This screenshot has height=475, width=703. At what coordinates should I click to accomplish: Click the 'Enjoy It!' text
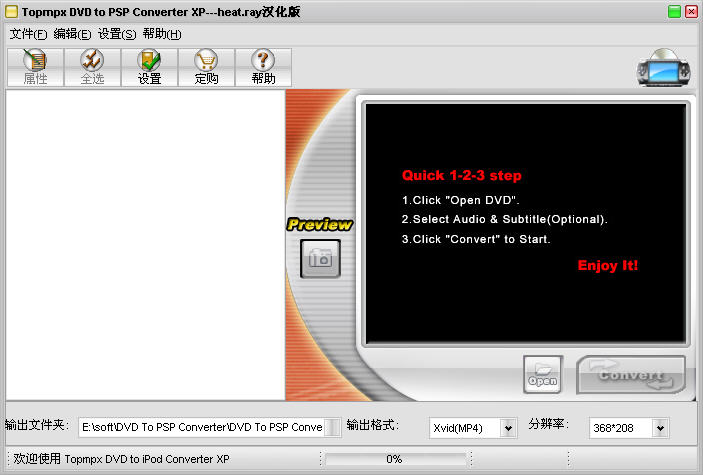(x=608, y=265)
